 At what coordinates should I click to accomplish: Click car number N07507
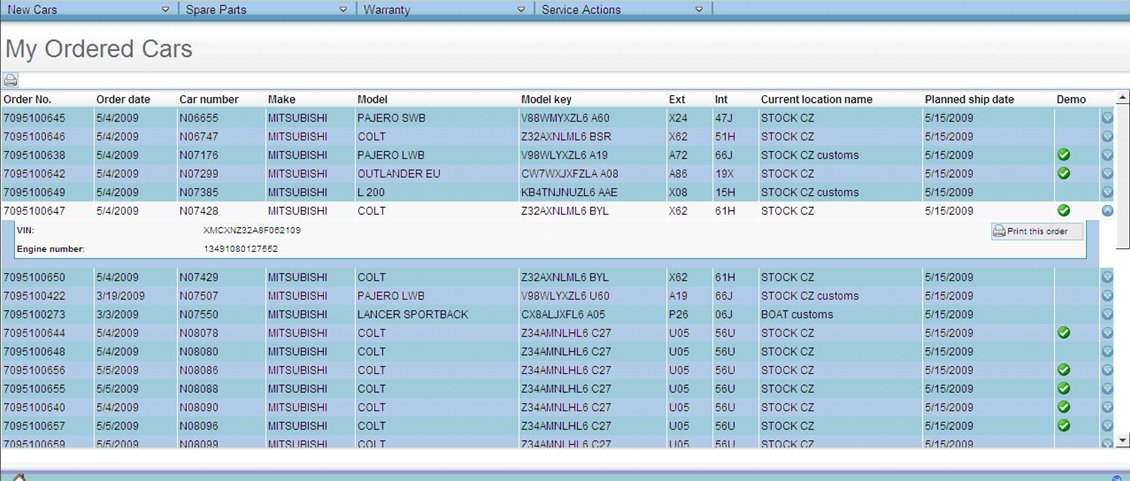[199, 296]
